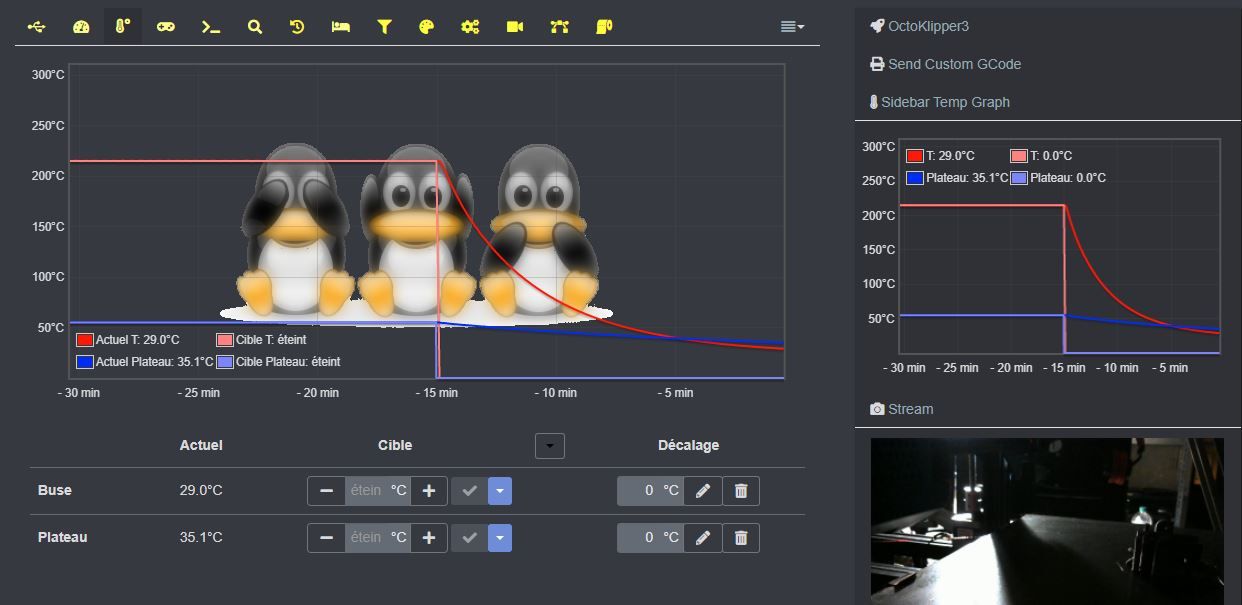Open the USB connection tab
Image resolution: width=1242 pixels, height=605 pixels.
[x=37, y=27]
